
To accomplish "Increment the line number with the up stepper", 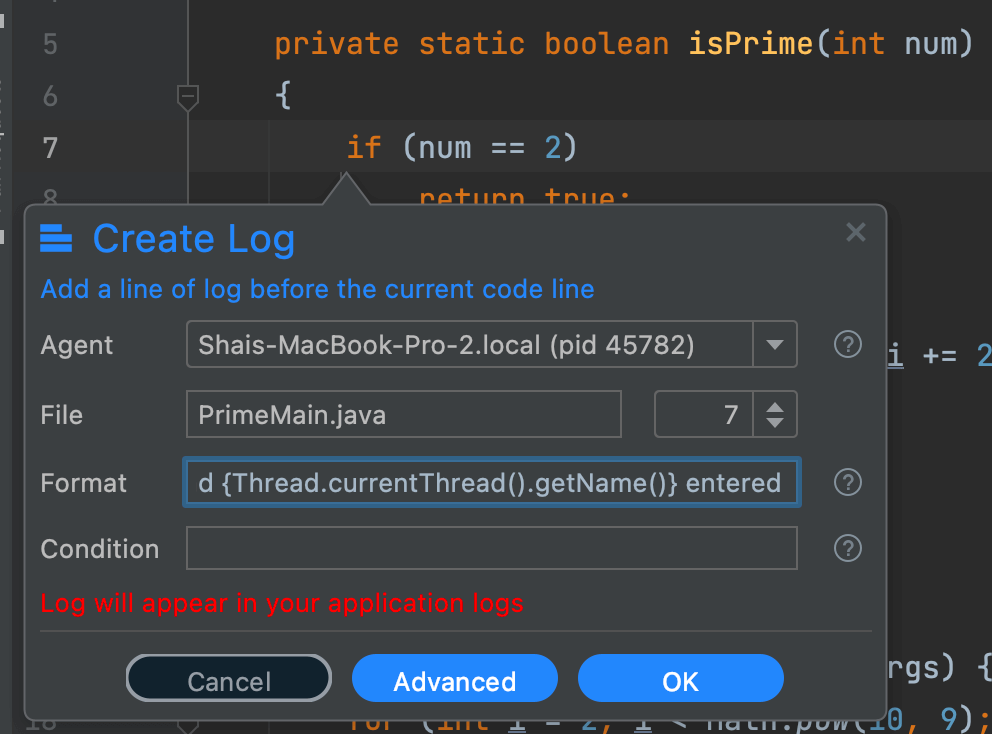I will tap(775, 407).
